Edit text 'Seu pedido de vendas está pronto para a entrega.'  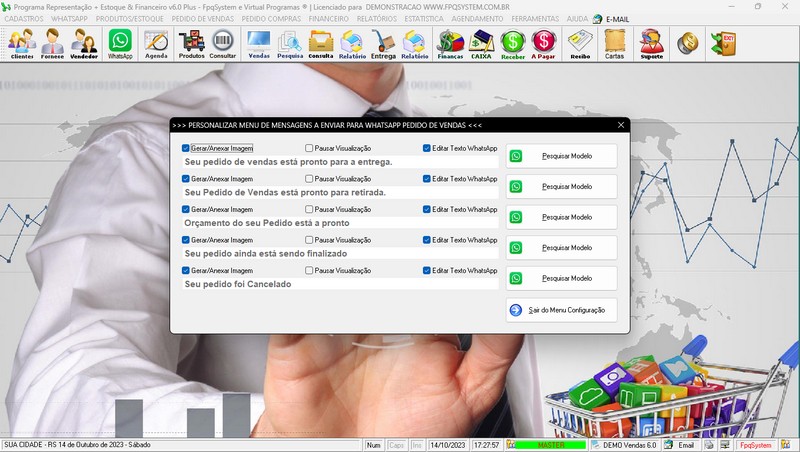point(340,162)
